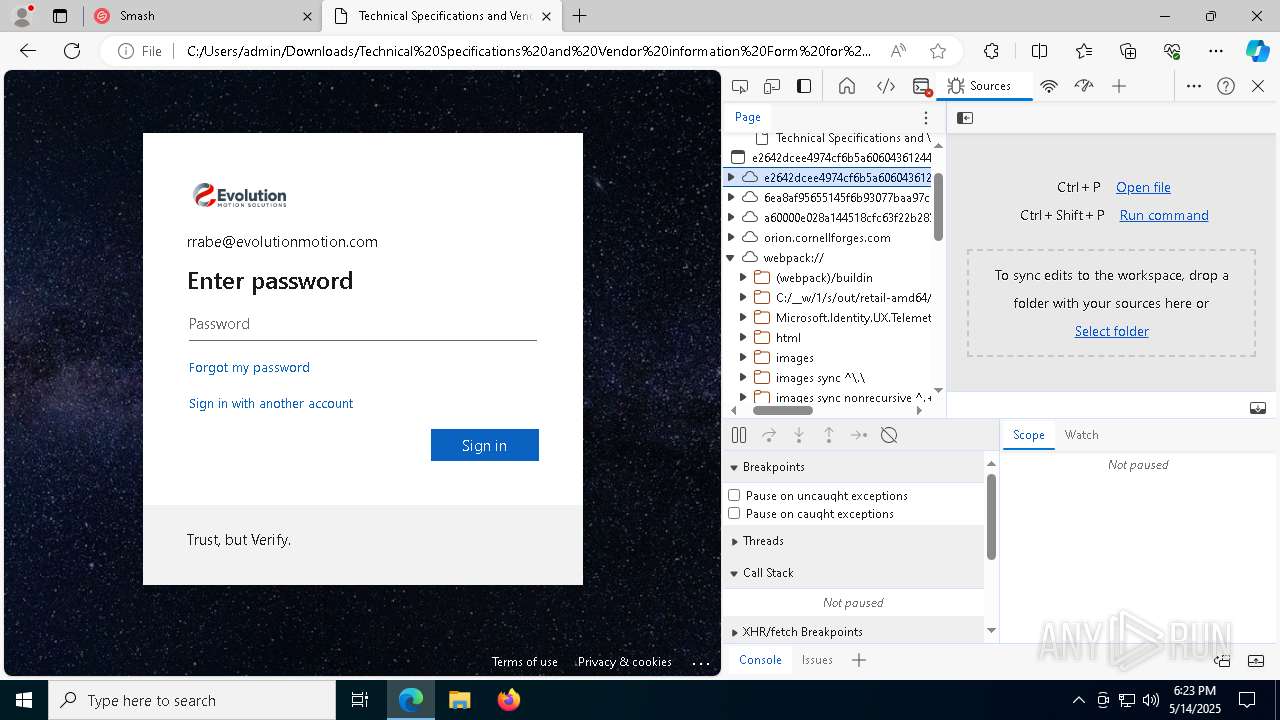Switch to the Smash browser tab
This screenshot has height=720, width=1280.
tap(203, 16)
